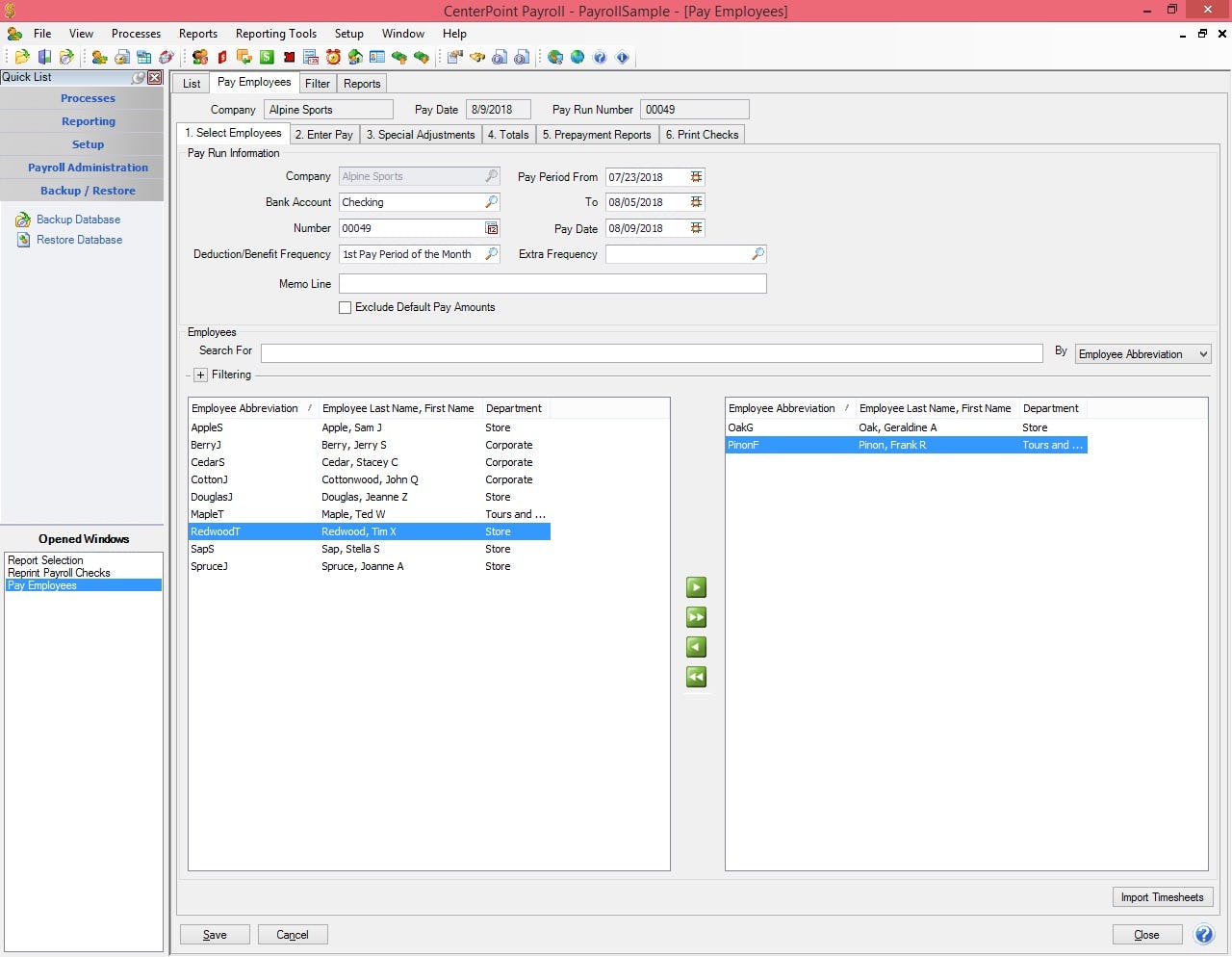The image size is (1232, 957).
Task: Save the pay run
Action: pos(214,934)
